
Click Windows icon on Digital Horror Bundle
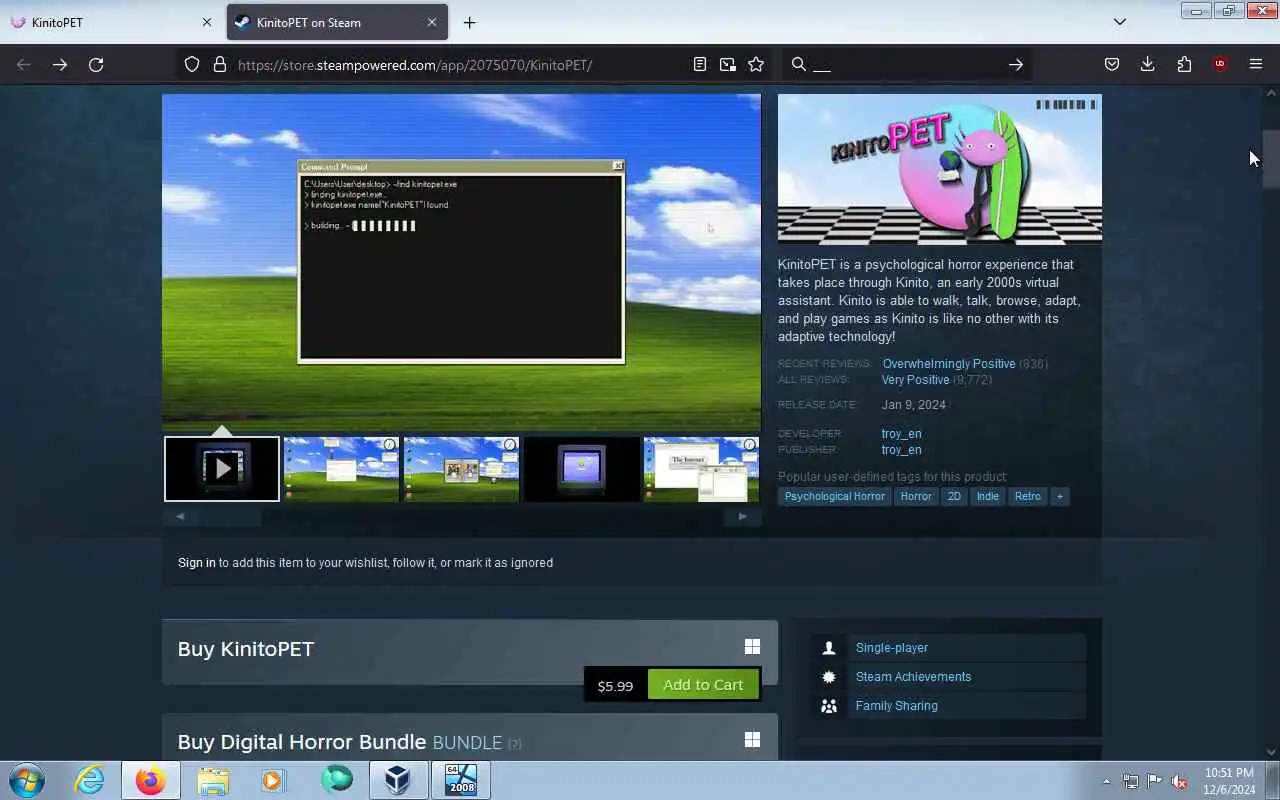pyautogui.click(x=752, y=739)
